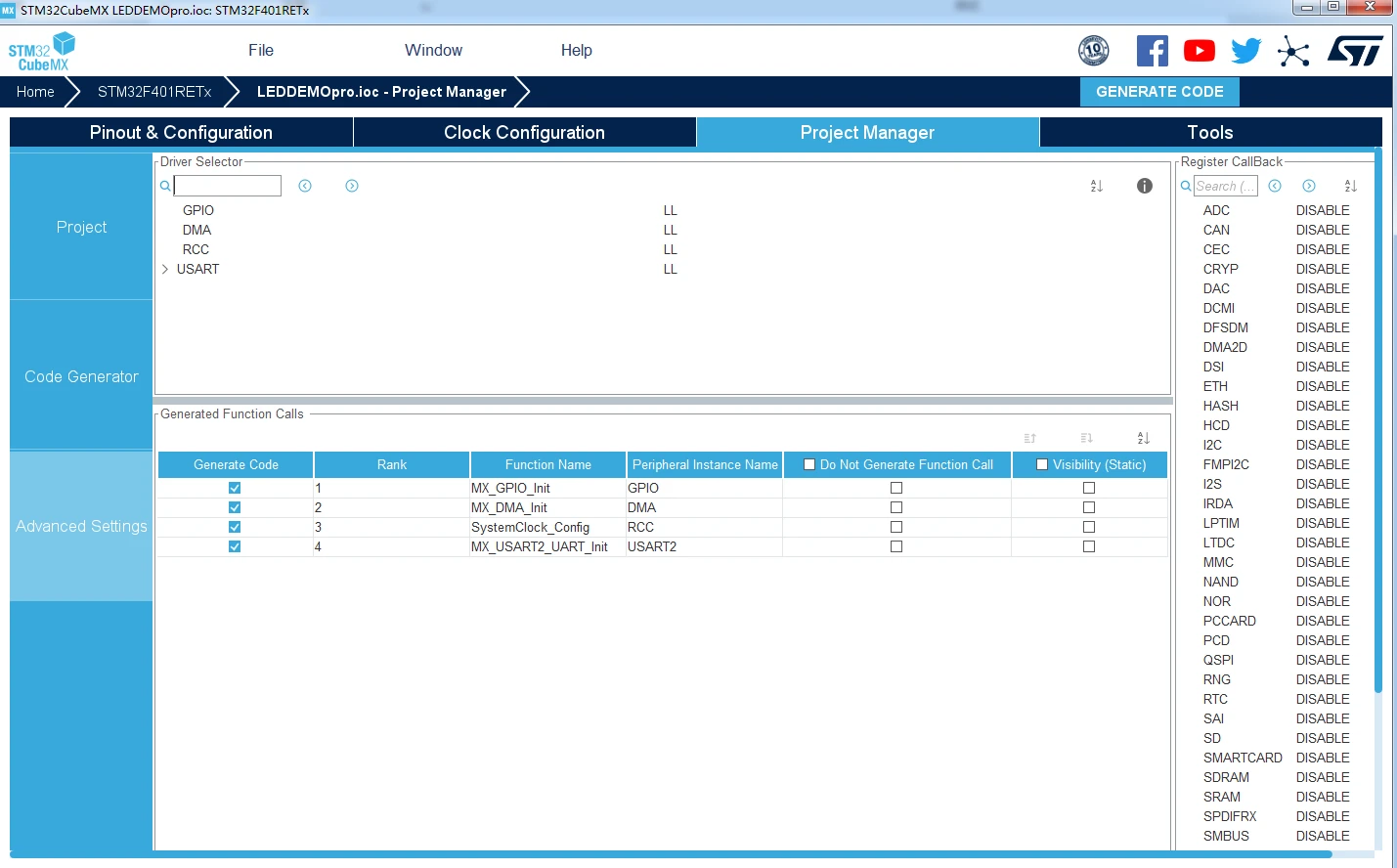
Task: Open the Project side section
Action: 81,227
